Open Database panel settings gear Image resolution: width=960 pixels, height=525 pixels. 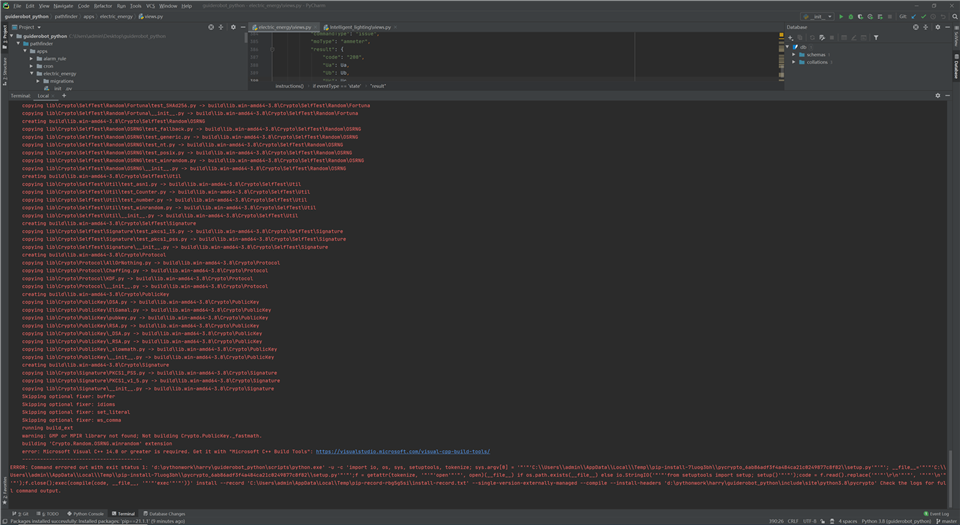click(937, 27)
